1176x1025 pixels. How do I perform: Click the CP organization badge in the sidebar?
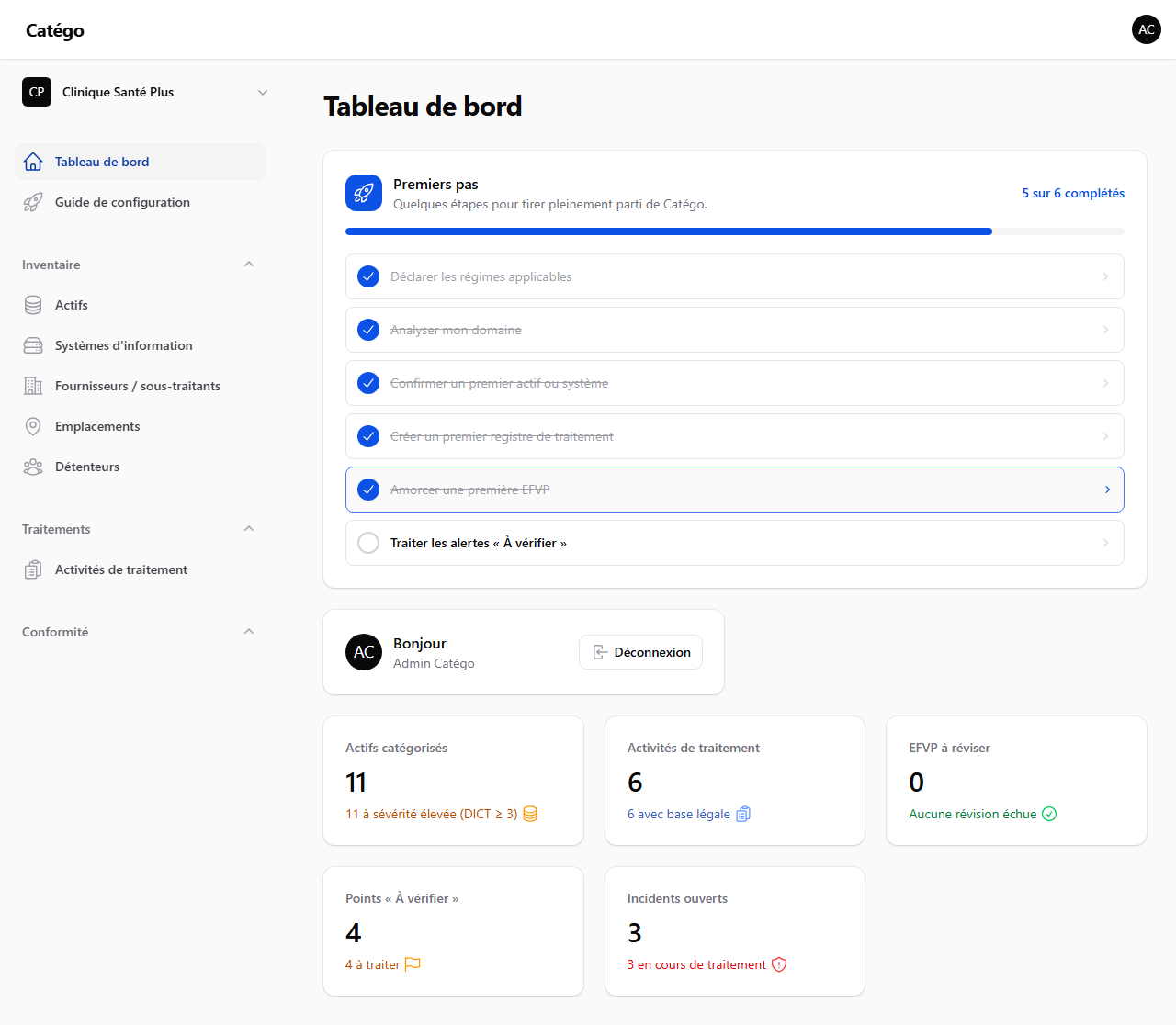37,92
